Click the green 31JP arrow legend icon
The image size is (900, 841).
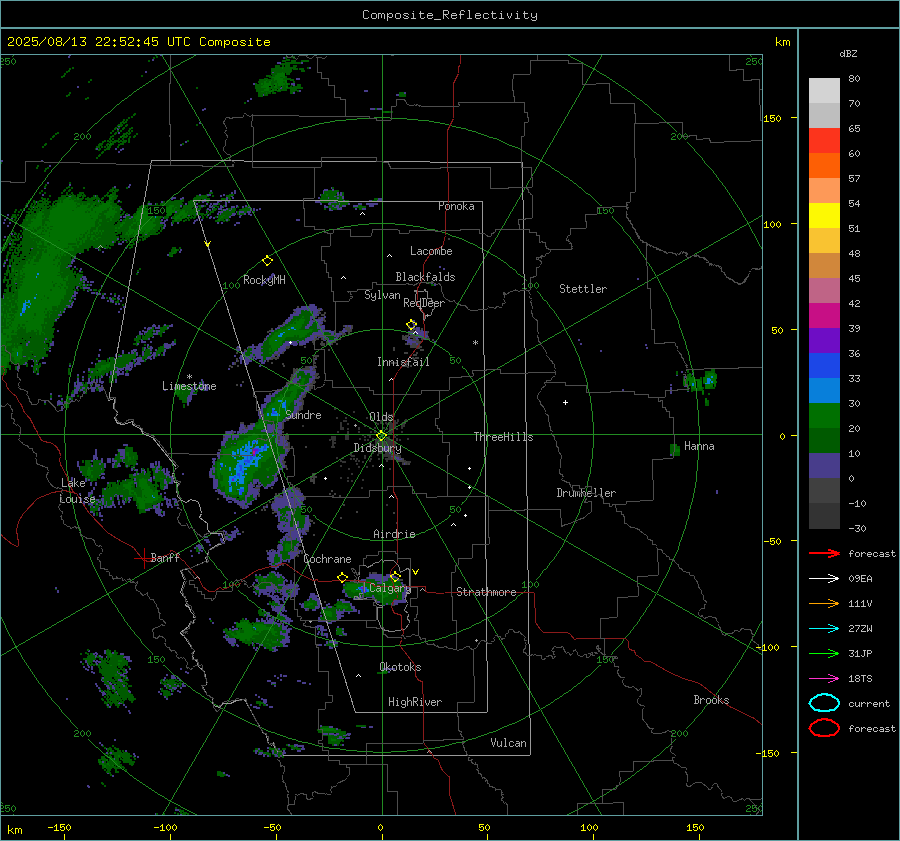coord(824,653)
